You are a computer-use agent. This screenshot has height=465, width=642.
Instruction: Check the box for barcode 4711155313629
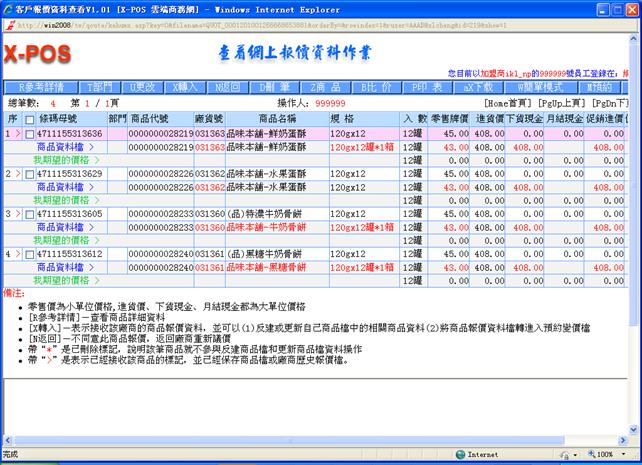30,174
